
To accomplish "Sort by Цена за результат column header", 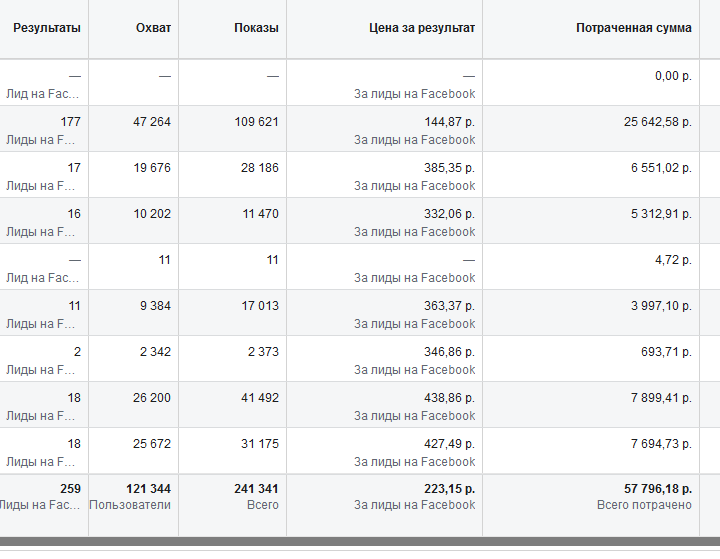I will 422,28.
